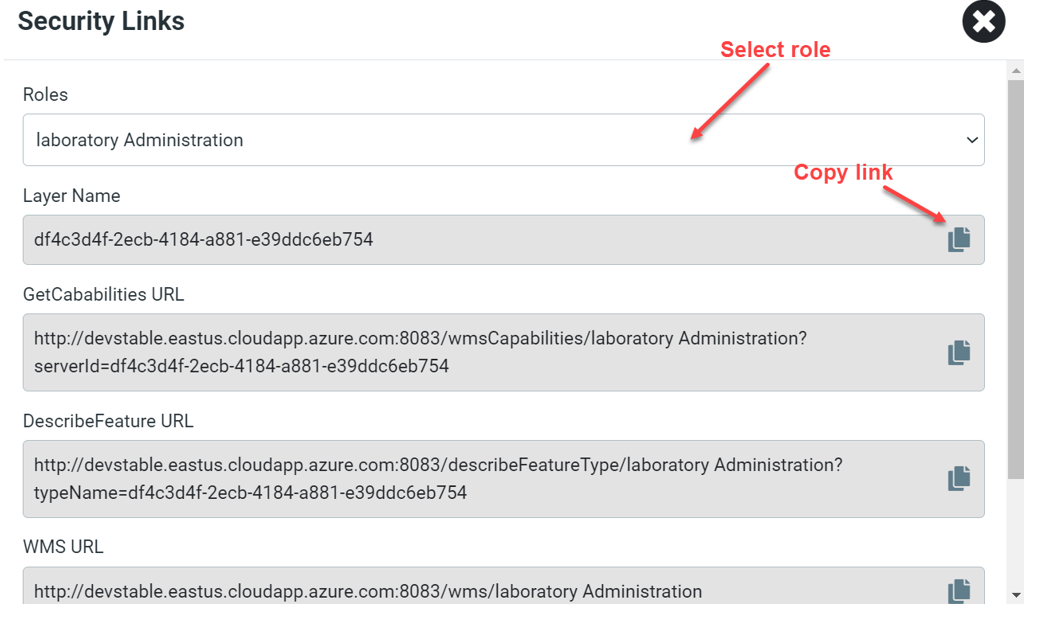Click the GetCababilities URL label
This screenshot has width=1039, height=619.
point(103,295)
